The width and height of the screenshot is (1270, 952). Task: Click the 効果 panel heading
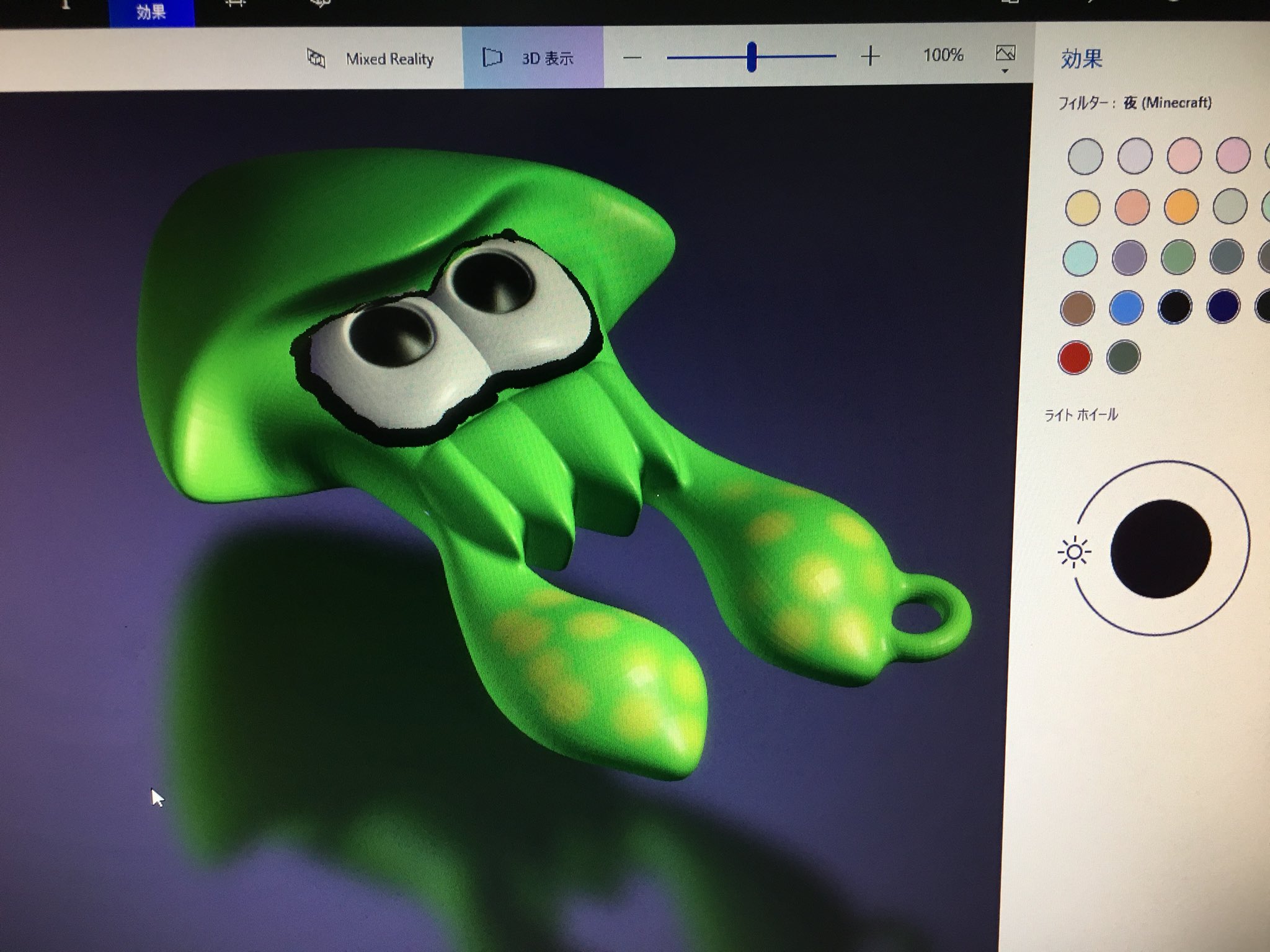1082,59
